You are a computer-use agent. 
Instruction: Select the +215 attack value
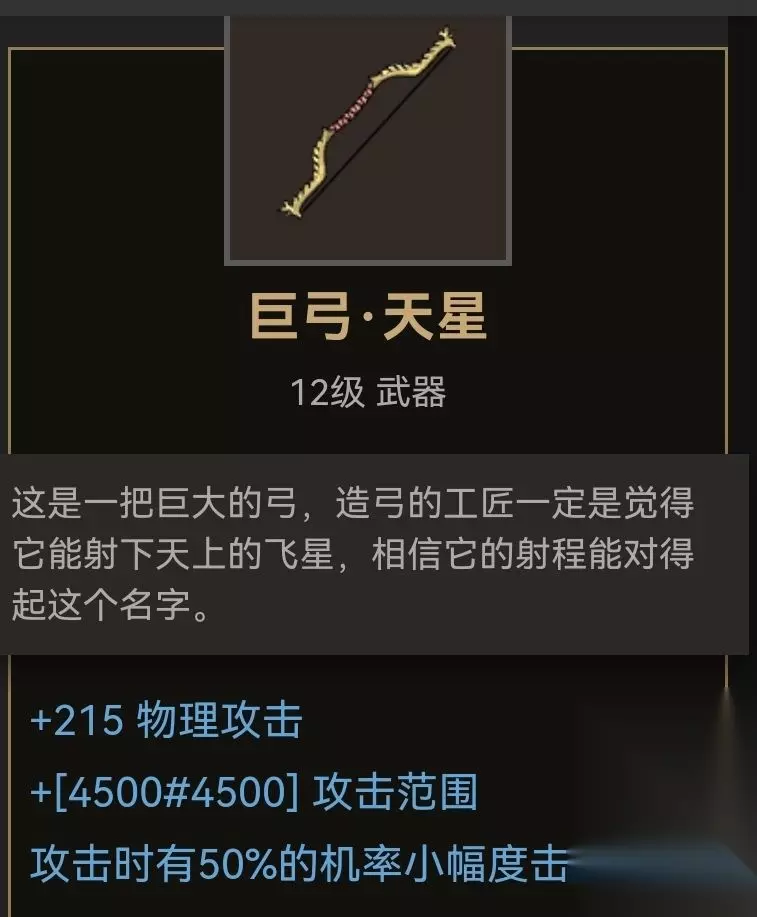tap(77, 720)
